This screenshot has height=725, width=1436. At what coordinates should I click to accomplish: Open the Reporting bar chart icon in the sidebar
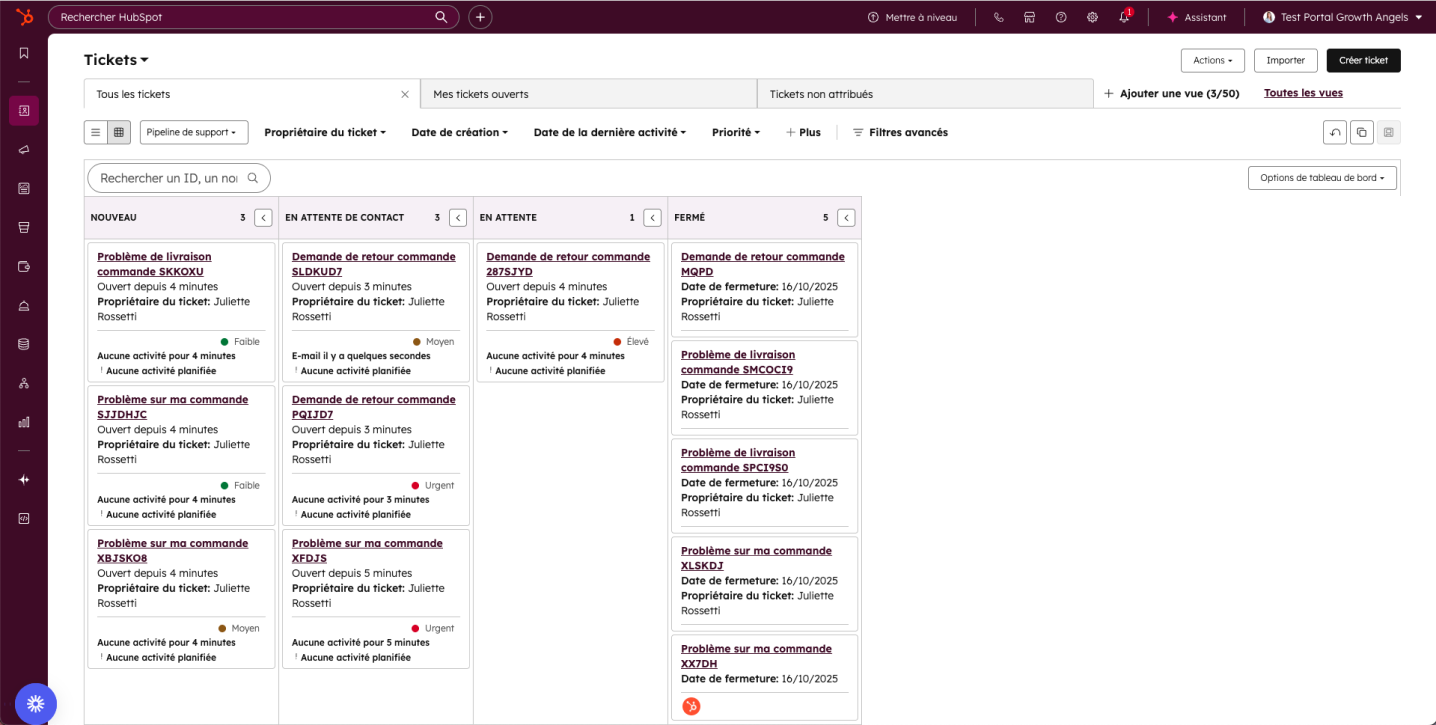click(23, 421)
